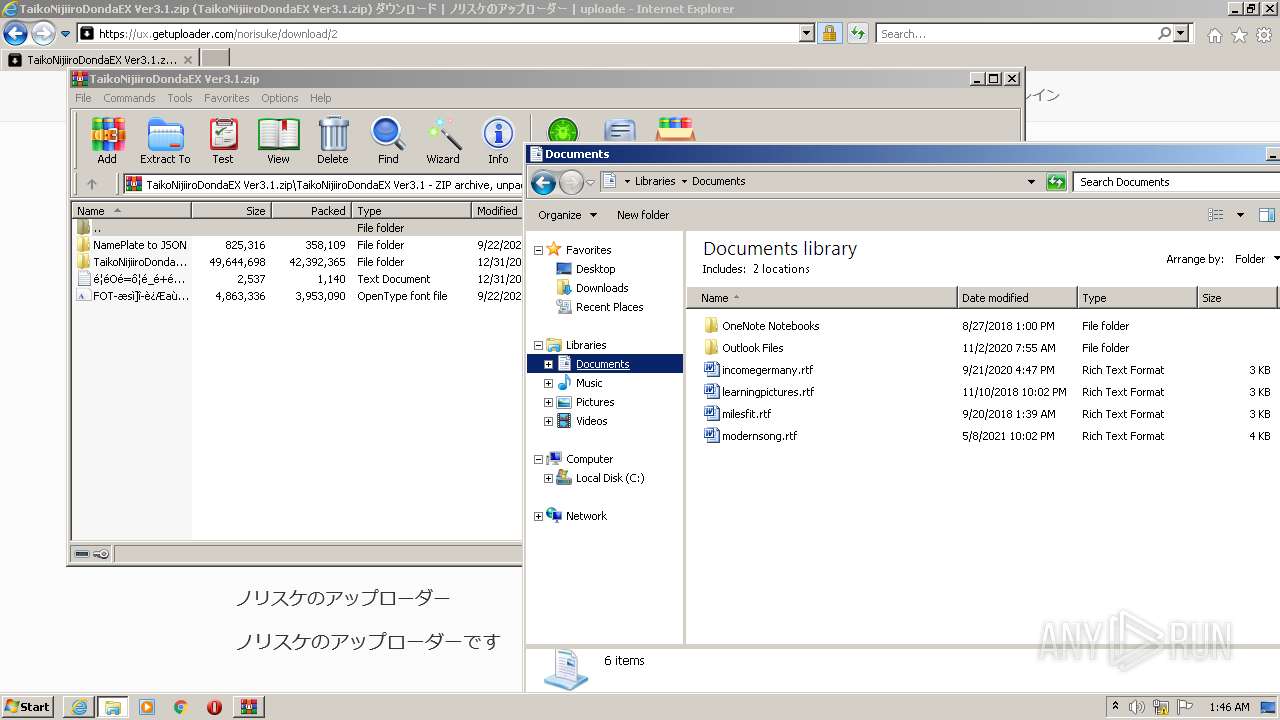Click the Info icon in WinRAR toolbar

(498, 141)
